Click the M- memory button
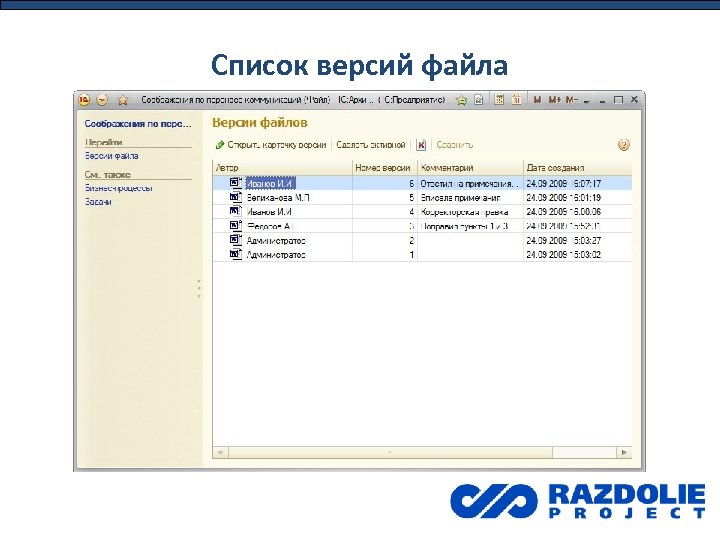The image size is (720, 540). [x=572, y=100]
